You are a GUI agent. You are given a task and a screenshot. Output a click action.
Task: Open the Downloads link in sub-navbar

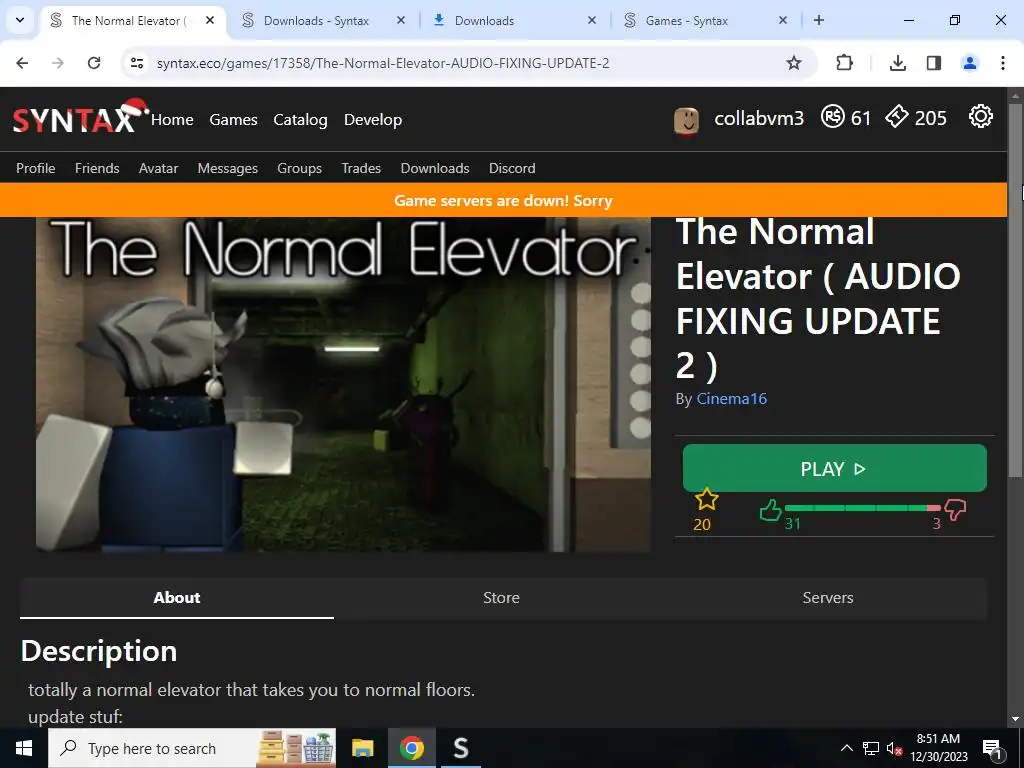point(434,168)
